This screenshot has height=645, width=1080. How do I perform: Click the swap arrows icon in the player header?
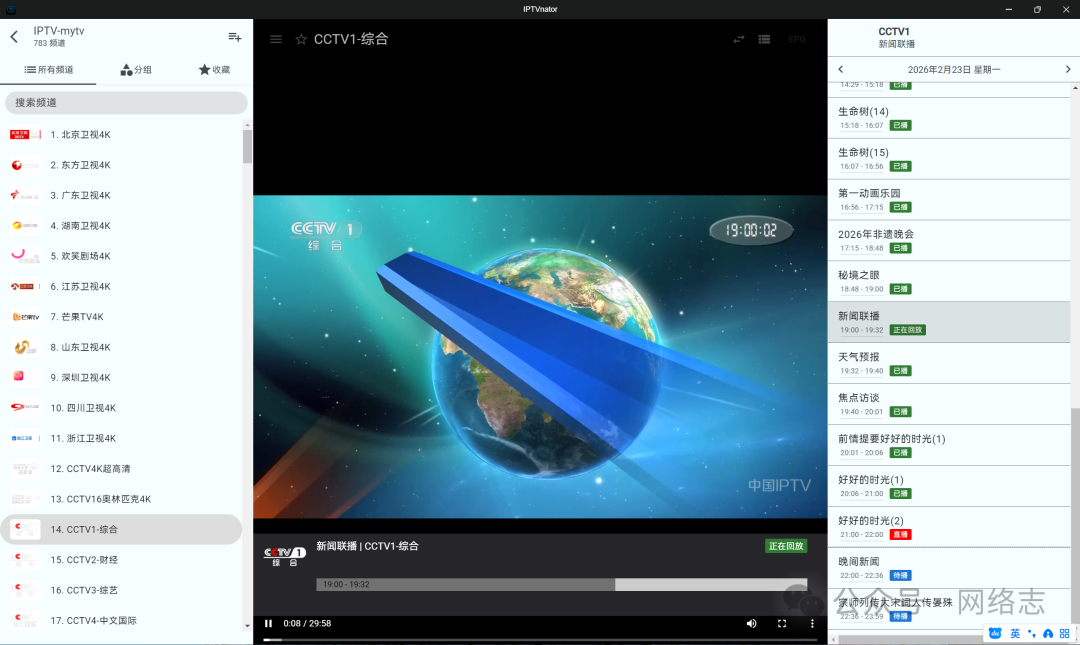[739, 39]
